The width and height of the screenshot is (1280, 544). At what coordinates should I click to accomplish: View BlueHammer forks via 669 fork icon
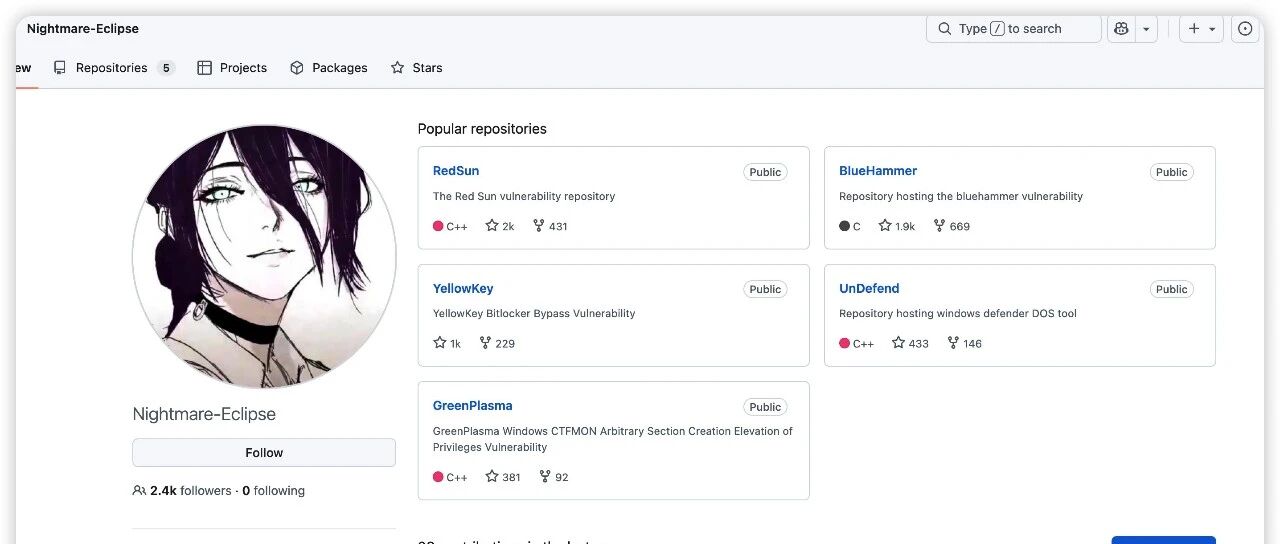point(951,226)
